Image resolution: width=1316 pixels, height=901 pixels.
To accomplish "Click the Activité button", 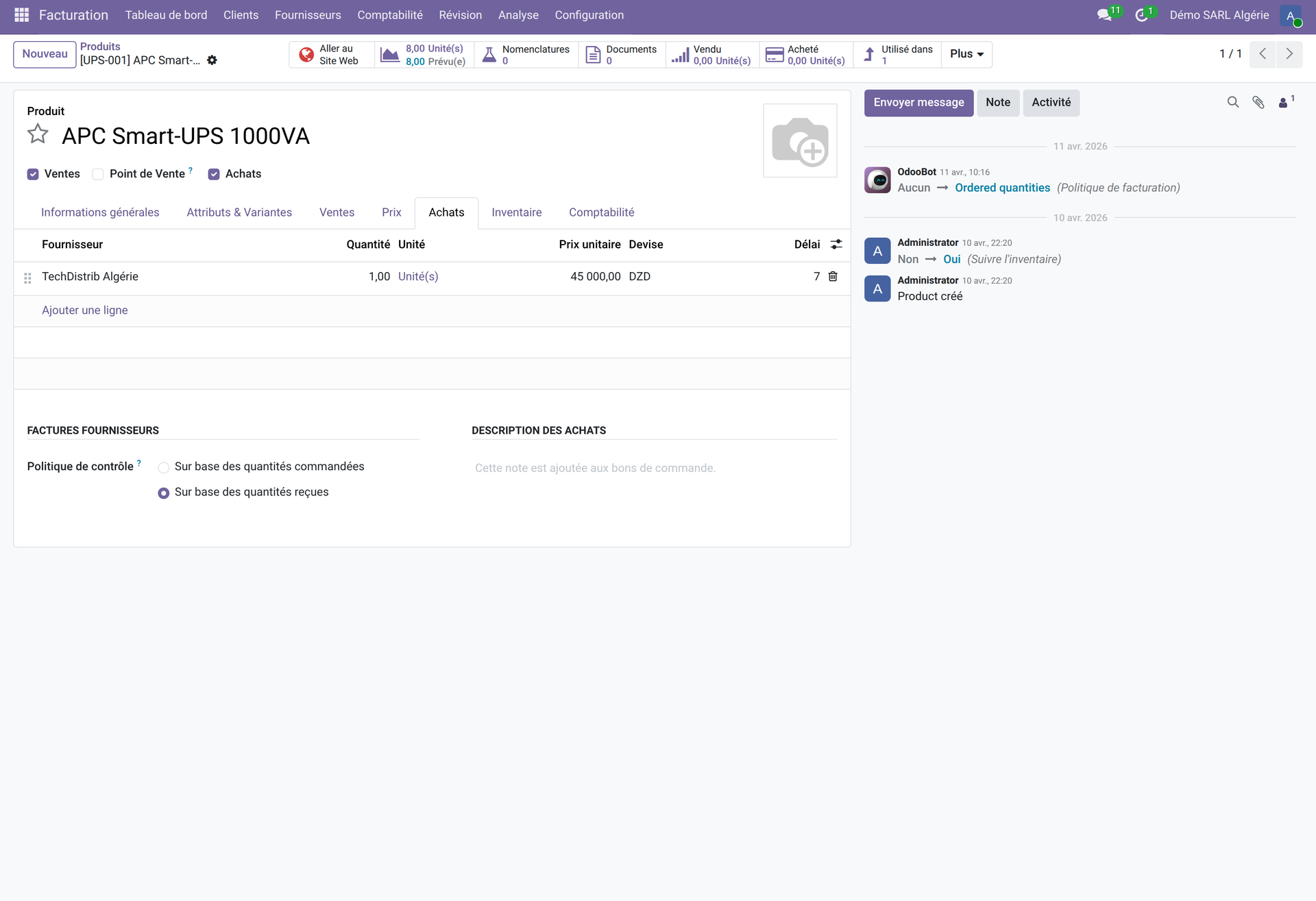I will point(1051,103).
